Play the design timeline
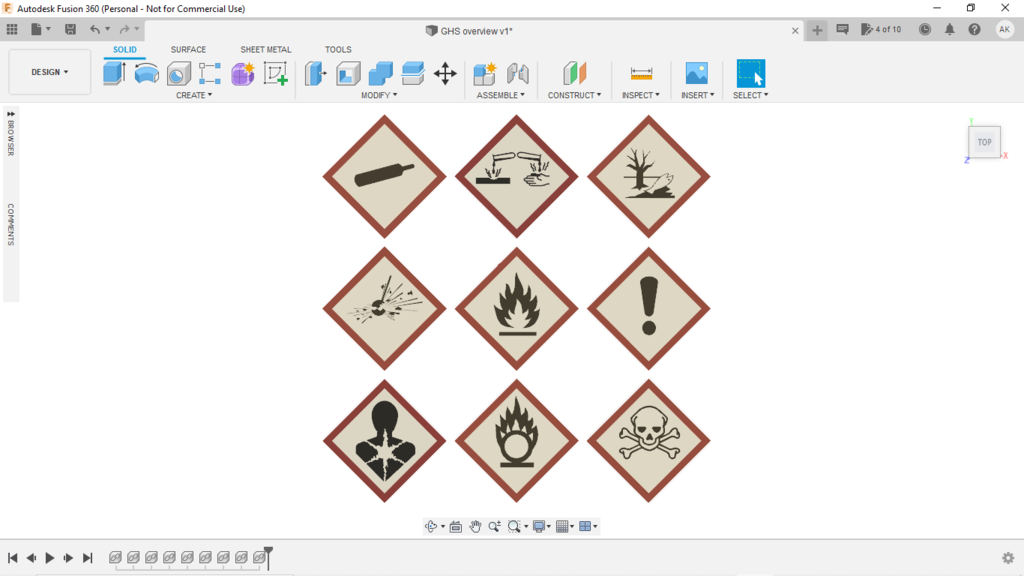 pyautogui.click(x=50, y=558)
